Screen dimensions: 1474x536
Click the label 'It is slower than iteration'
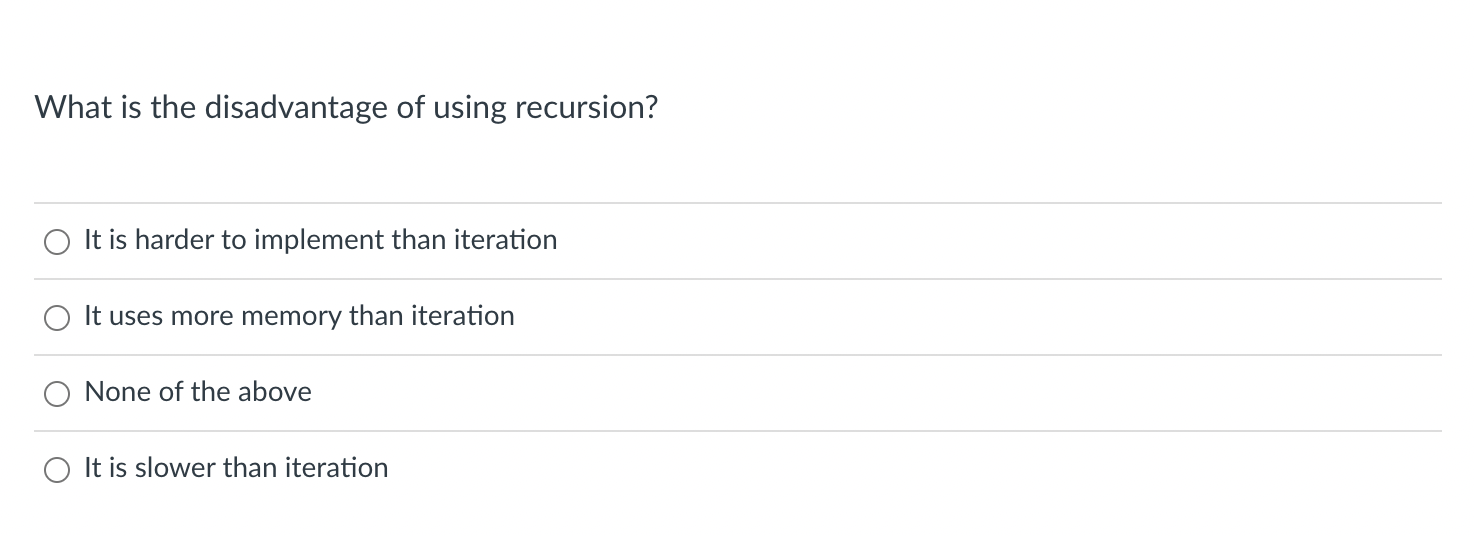point(236,468)
